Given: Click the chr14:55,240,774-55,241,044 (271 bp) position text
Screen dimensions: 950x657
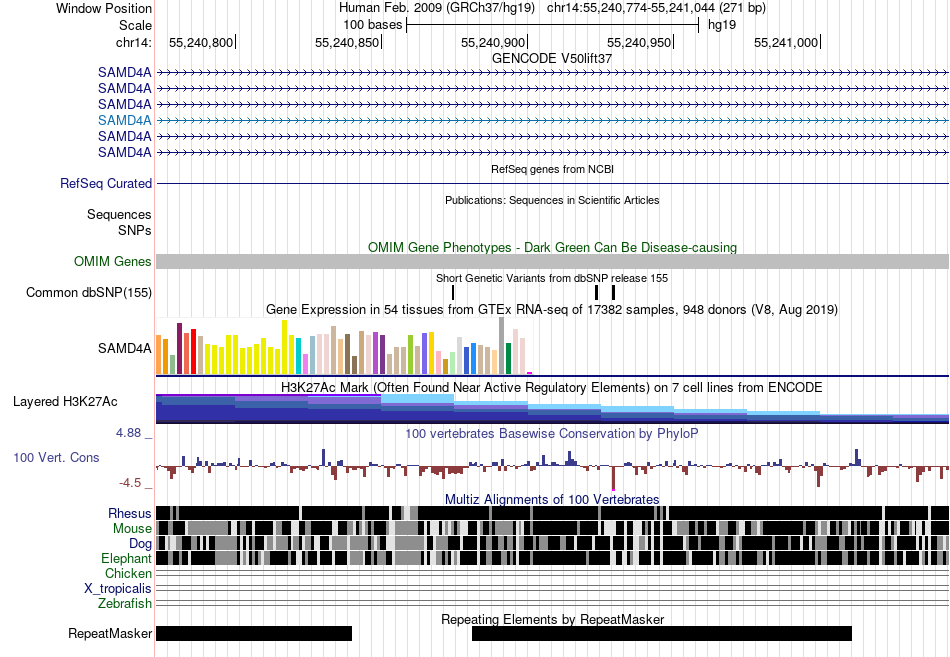Looking at the screenshot, I should coord(656,8).
